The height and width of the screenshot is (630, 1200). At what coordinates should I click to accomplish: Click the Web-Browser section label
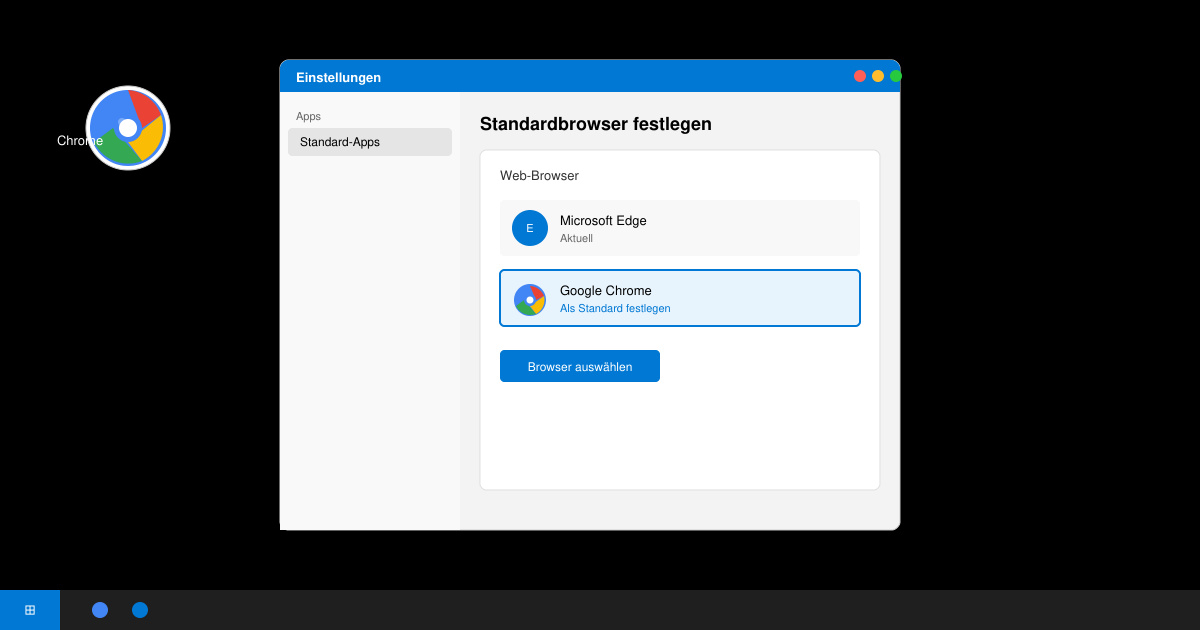point(539,176)
